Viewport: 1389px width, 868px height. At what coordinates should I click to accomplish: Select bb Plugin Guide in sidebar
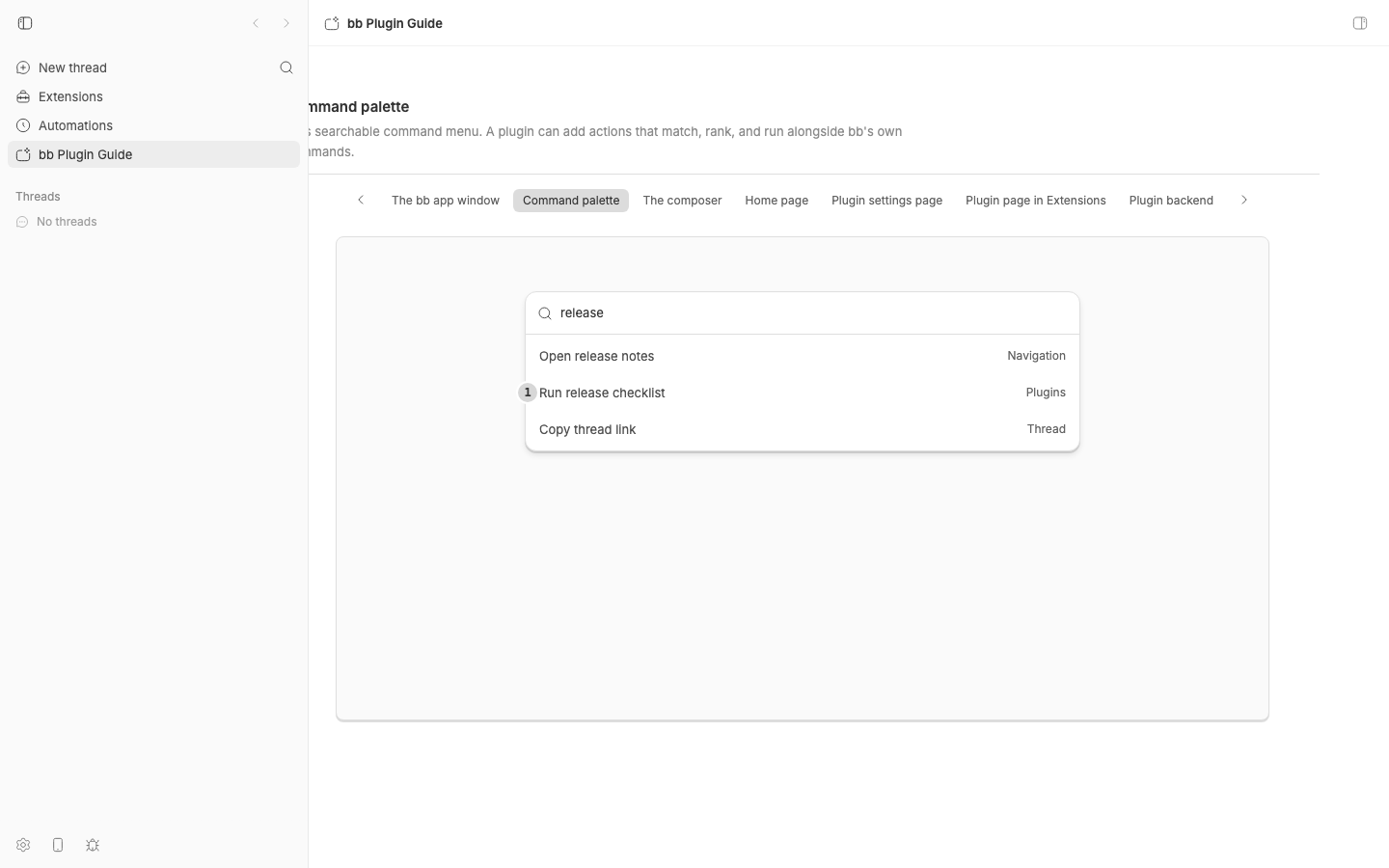coord(153,154)
